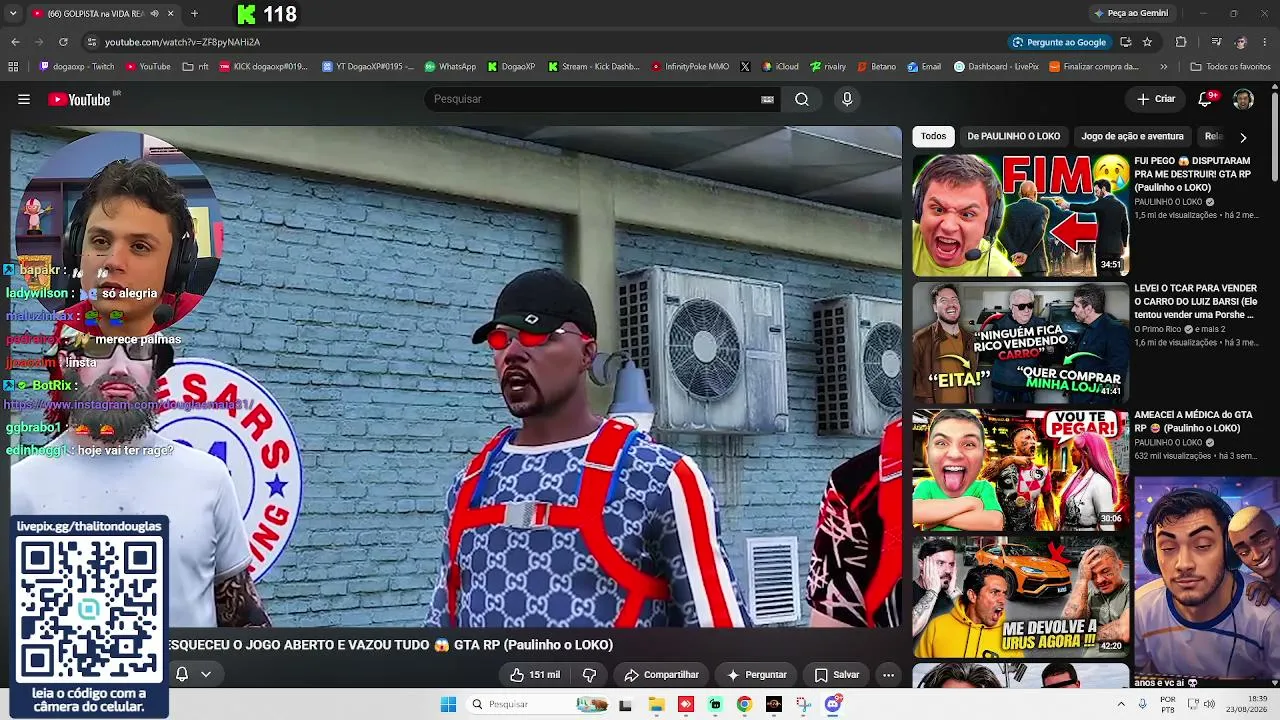Click Peça ao Gemini button
Viewport: 1280px width, 720px height.
1131,13
